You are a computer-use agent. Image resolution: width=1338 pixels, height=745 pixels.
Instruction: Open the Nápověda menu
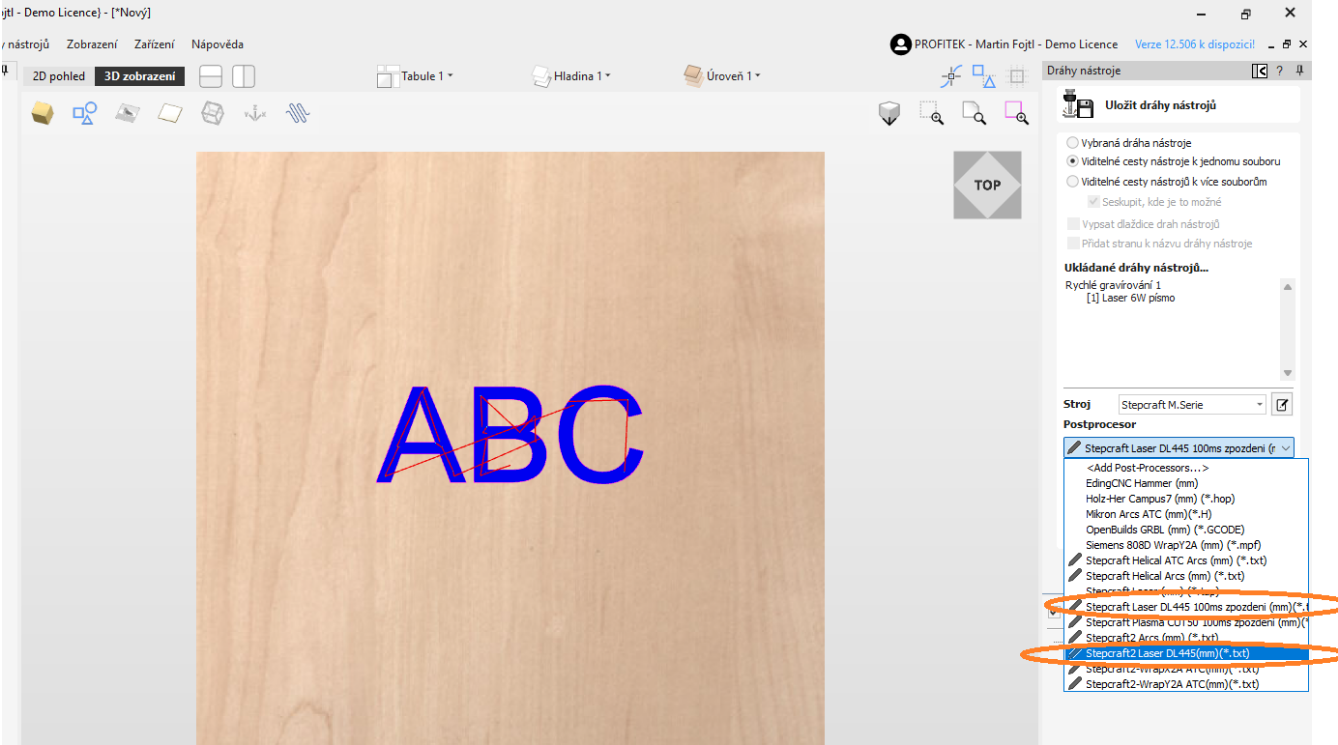point(217,44)
